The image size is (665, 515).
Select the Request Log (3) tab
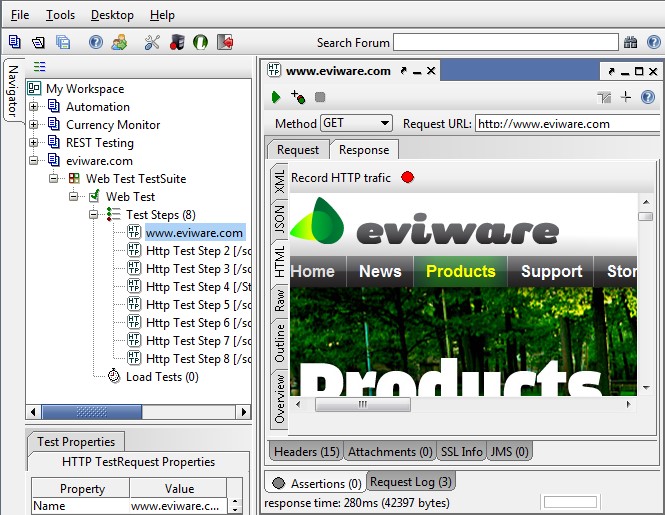(411, 482)
